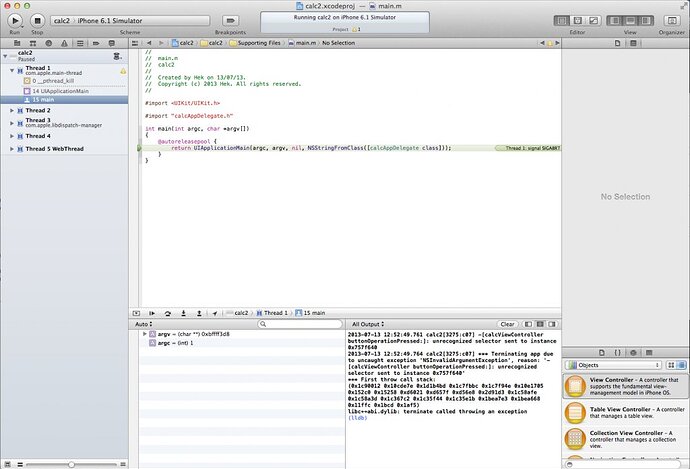Viewport: 690px width, 469px height.
Task: Click the debug Step Over button
Action: 168,313
